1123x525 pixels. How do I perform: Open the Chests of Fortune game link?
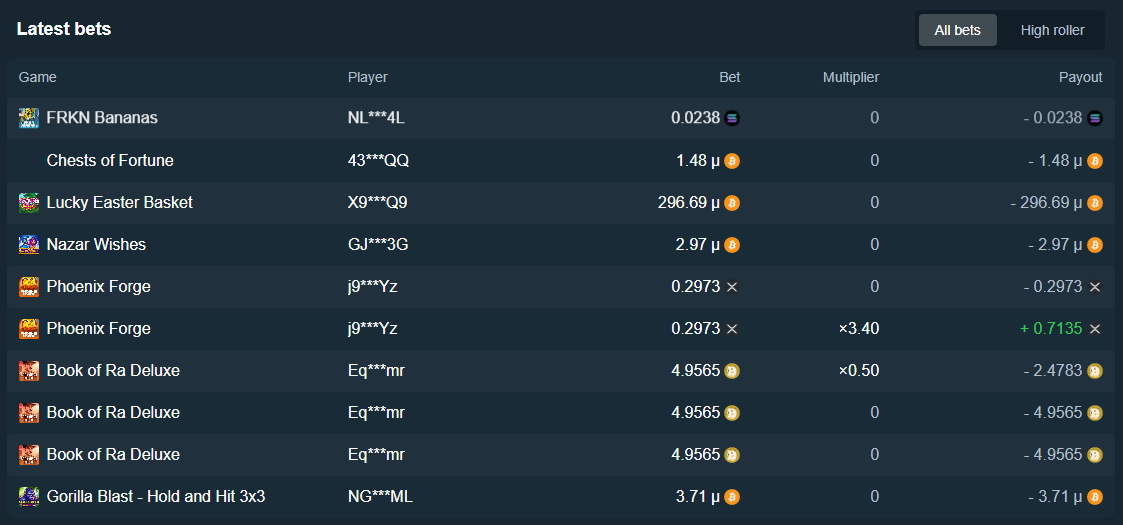[x=110, y=161]
